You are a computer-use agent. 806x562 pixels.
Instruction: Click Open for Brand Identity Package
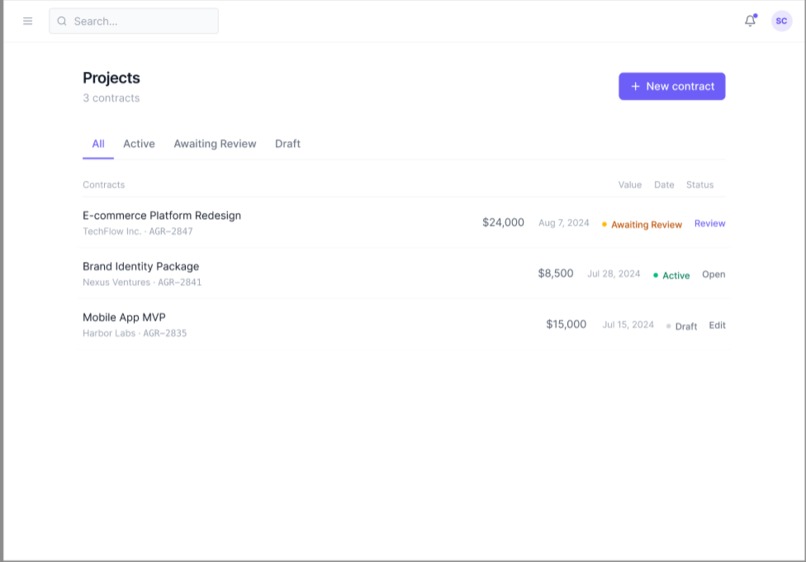(713, 274)
